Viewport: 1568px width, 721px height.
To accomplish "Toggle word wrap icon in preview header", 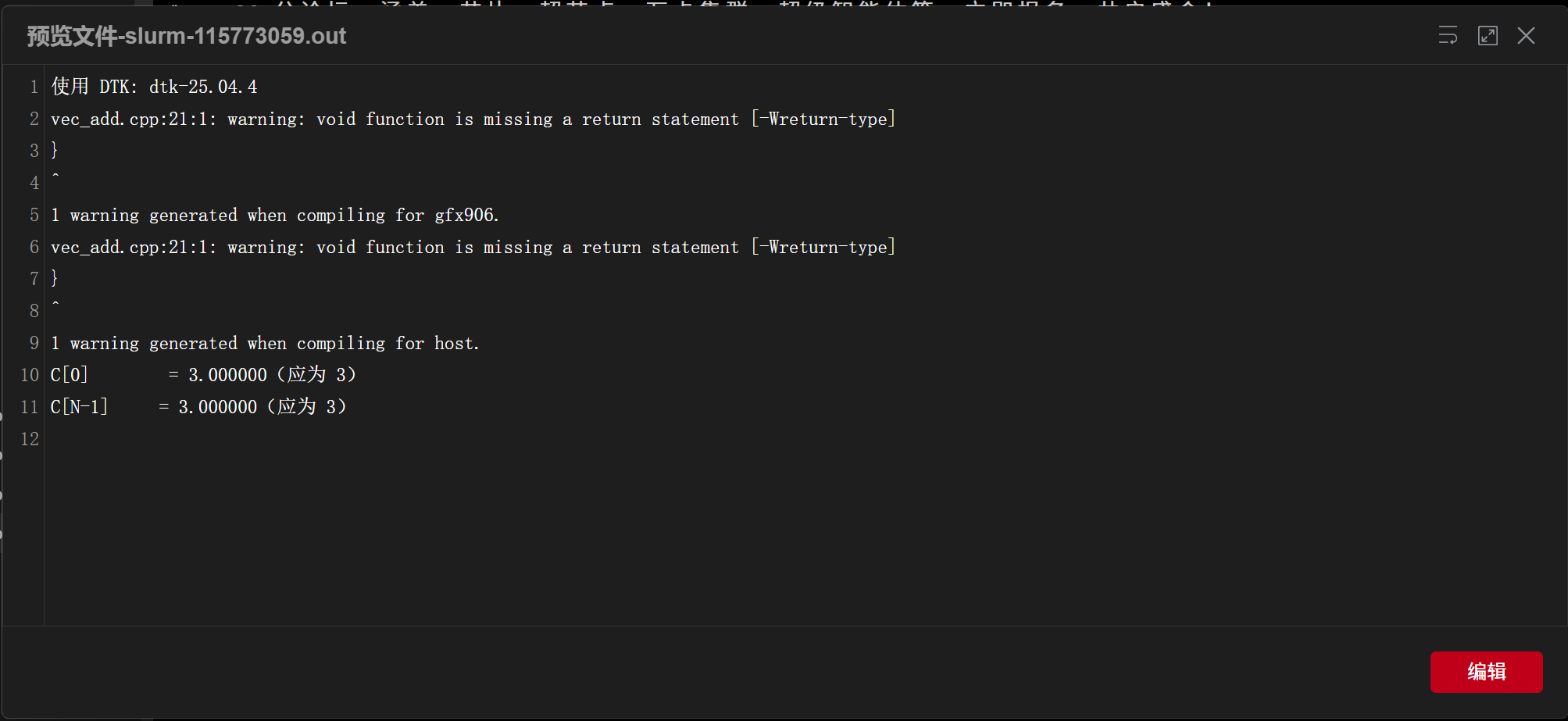I will click(x=1448, y=35).
